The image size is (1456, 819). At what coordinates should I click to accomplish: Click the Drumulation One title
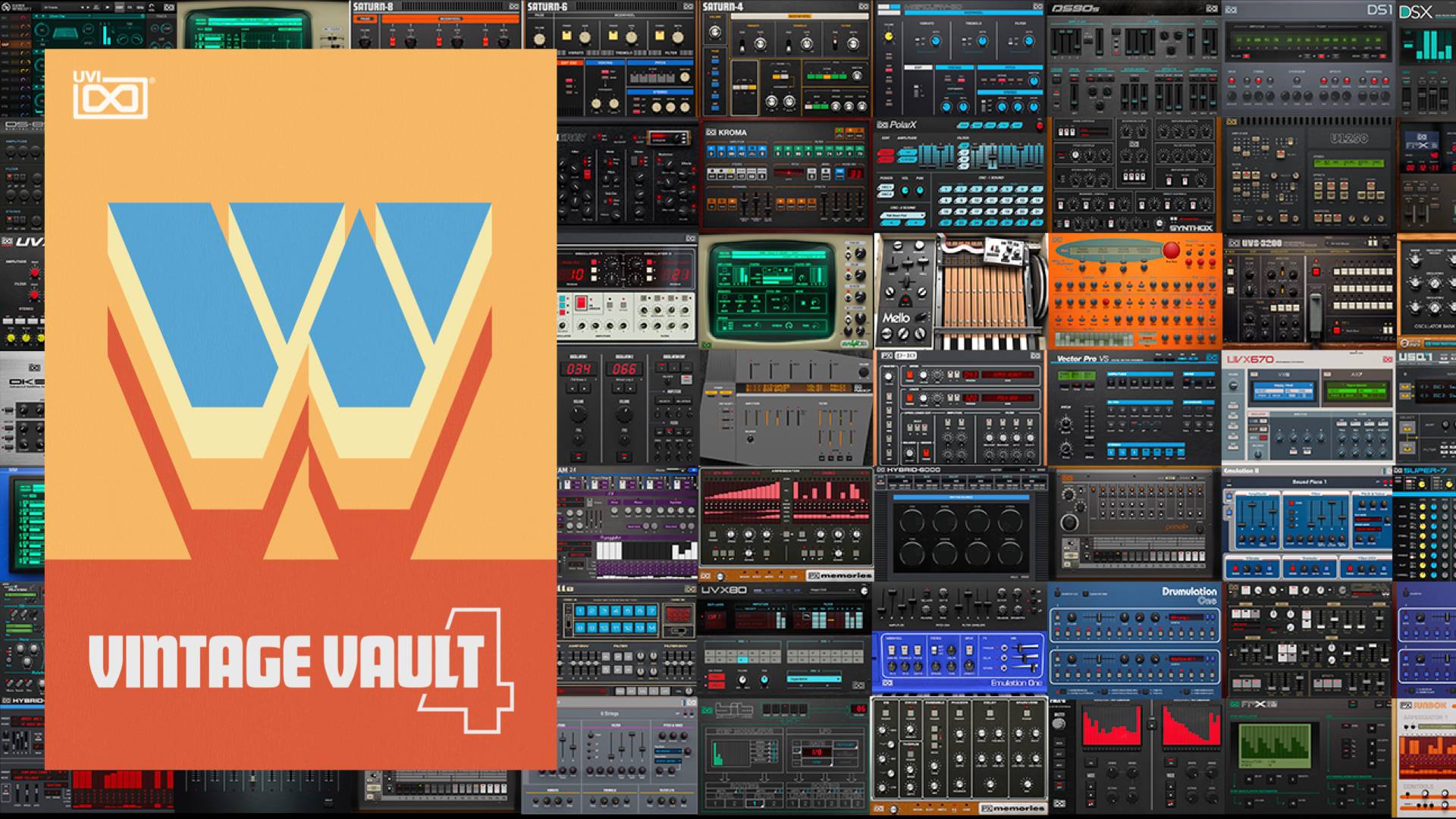(x=1188, y=592)
